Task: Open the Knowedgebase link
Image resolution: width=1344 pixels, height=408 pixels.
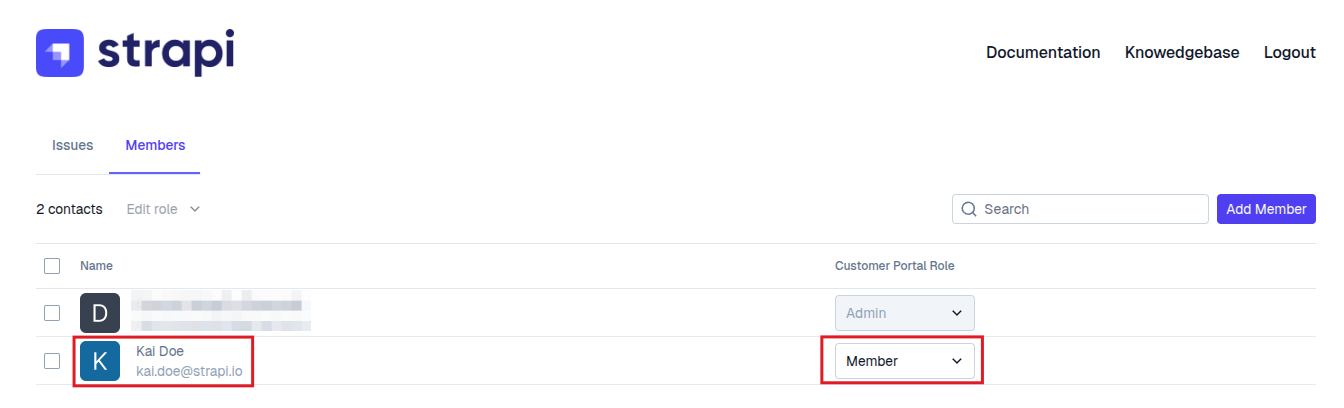Action: (1182, 52)
